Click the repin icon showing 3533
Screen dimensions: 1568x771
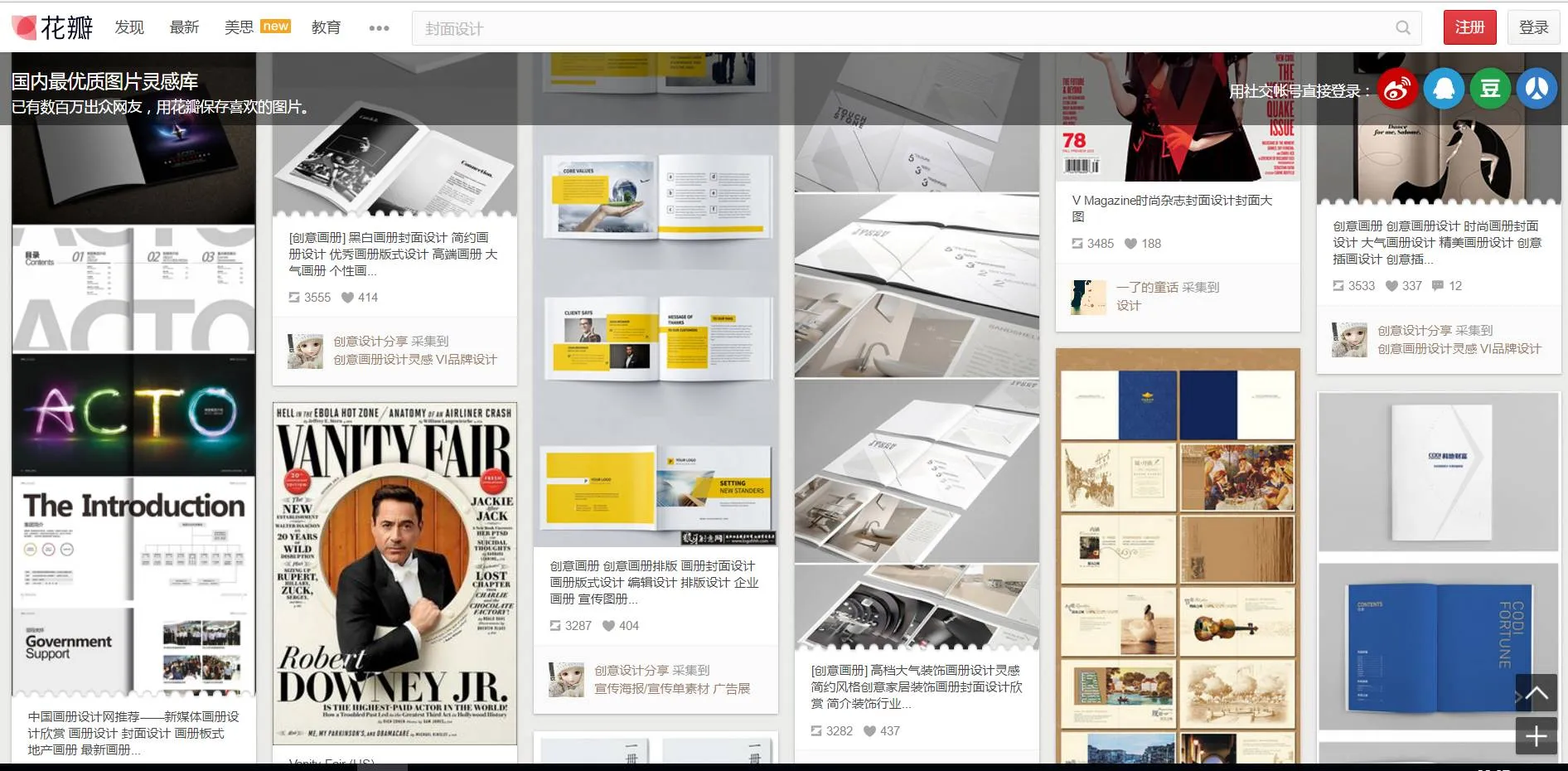coord(1338,286)
